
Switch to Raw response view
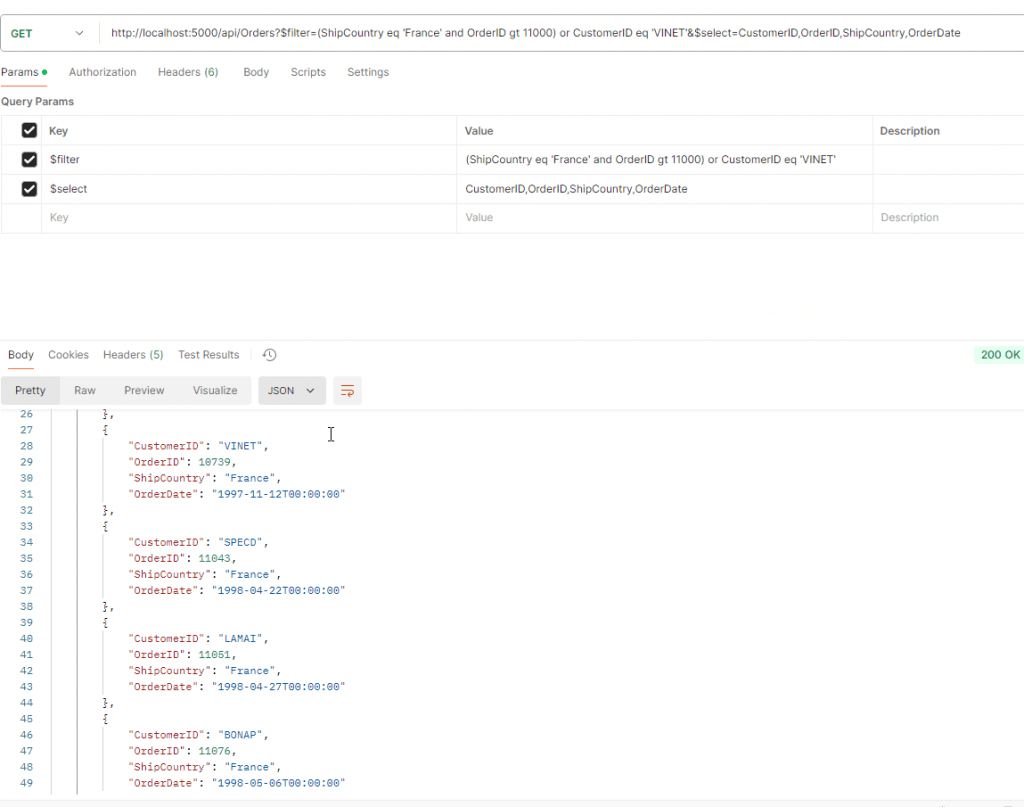pyautogui.click(x=85, y=391)
